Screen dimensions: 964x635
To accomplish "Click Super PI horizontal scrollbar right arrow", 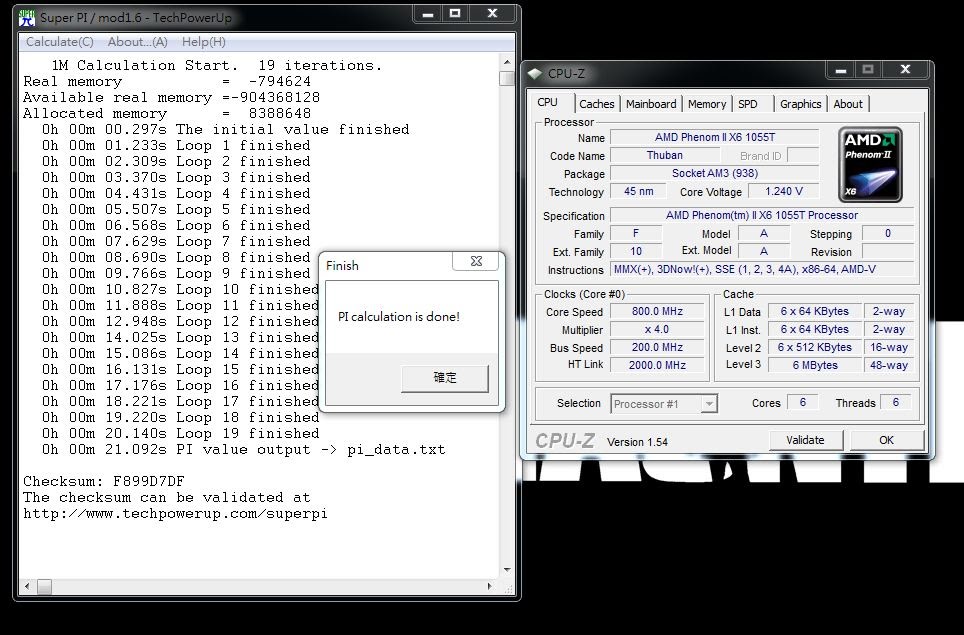I will 490,586.
